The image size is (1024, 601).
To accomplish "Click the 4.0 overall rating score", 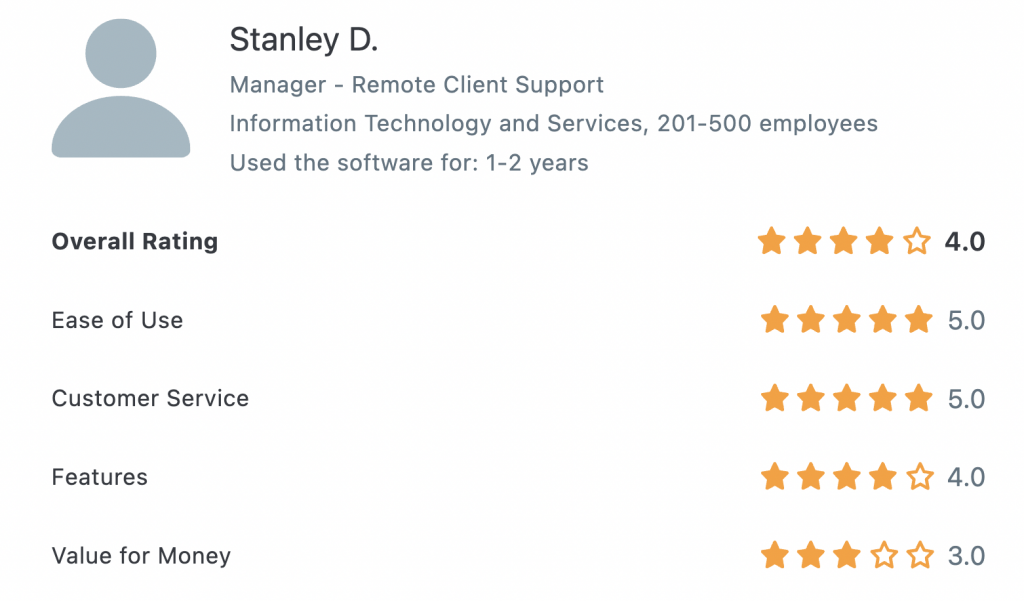I will coord(965,242).
